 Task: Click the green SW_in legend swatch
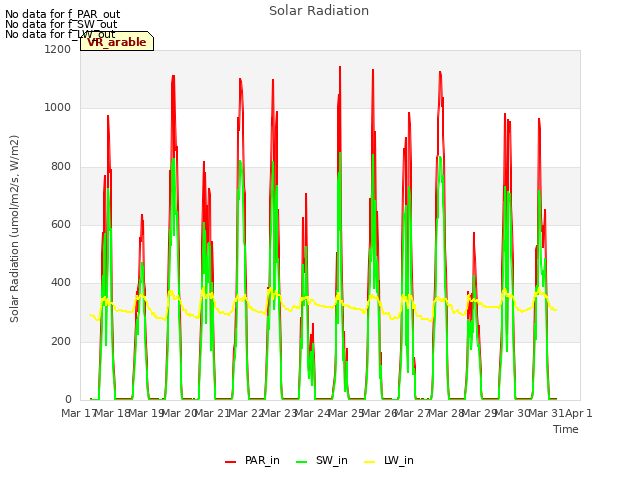(302, 462)
